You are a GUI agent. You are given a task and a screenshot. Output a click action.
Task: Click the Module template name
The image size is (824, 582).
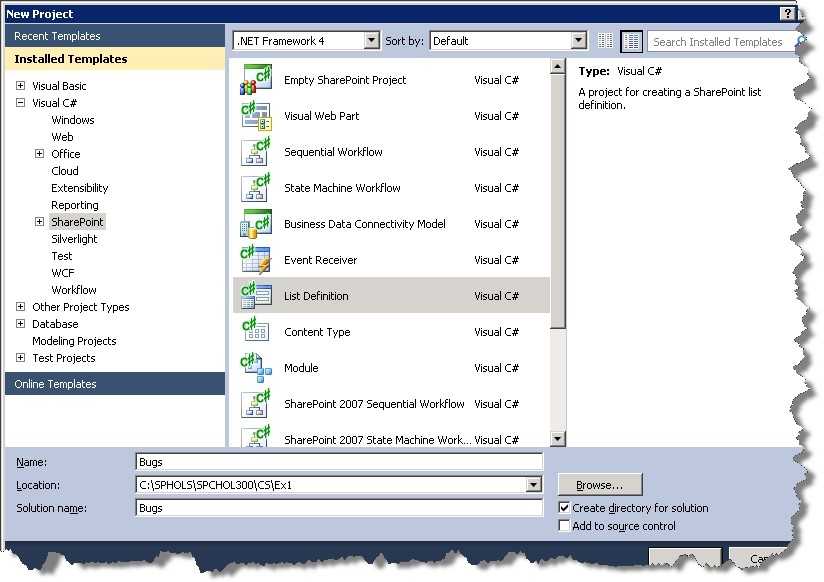[x=301, y=368]
